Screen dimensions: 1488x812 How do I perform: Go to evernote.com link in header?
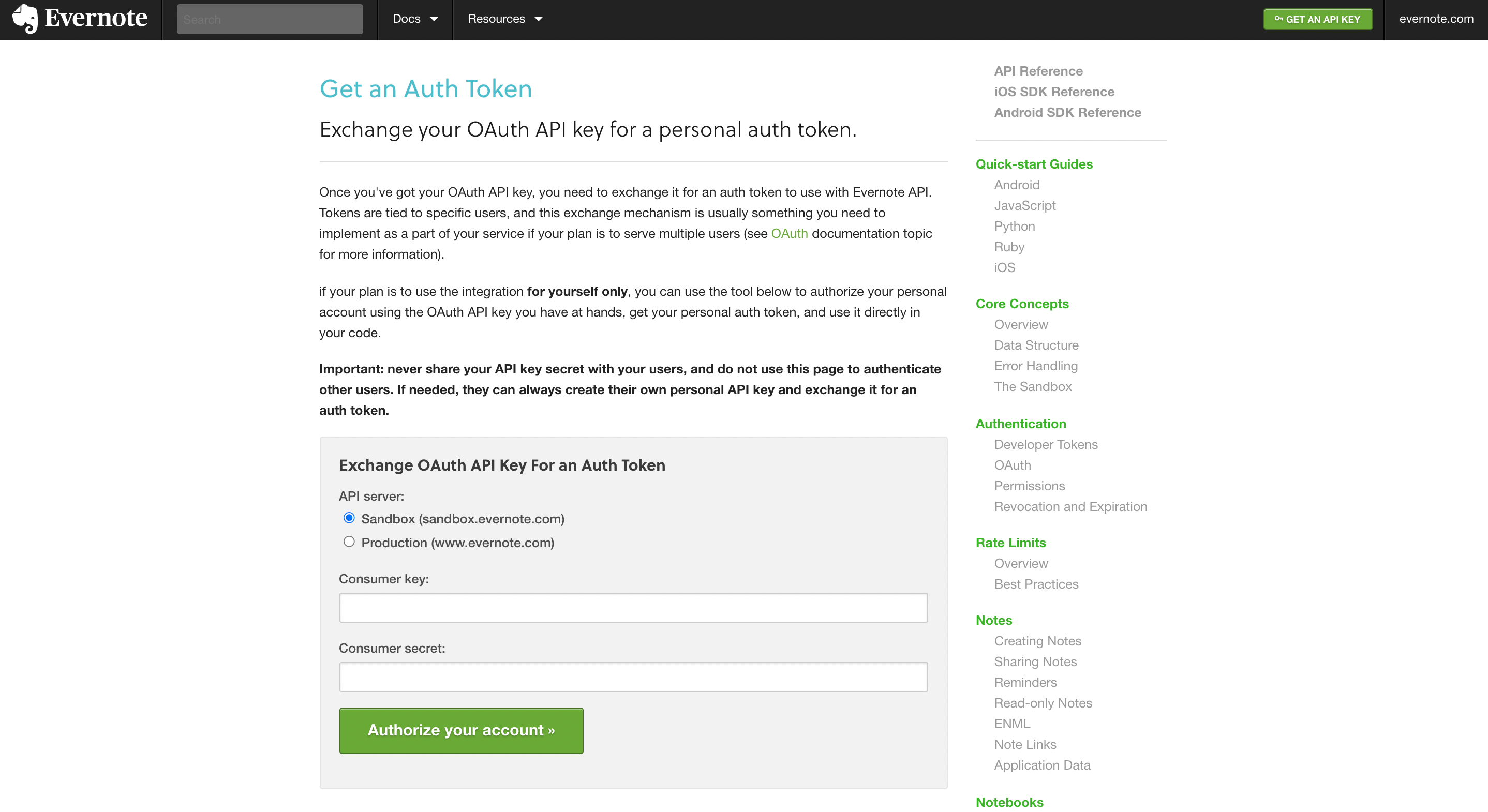click(1436, 19)
